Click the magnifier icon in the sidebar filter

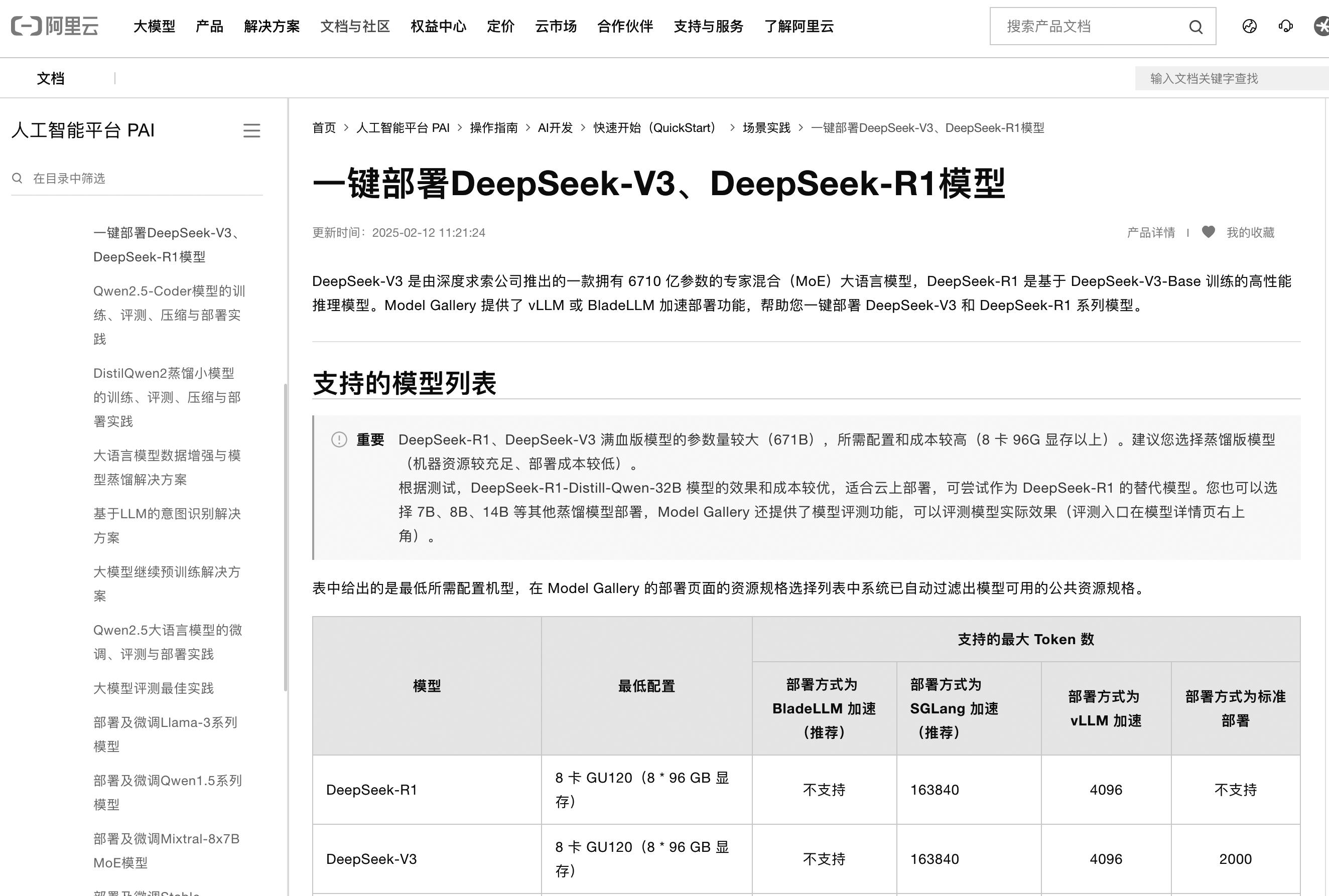[x=18, y=178]
